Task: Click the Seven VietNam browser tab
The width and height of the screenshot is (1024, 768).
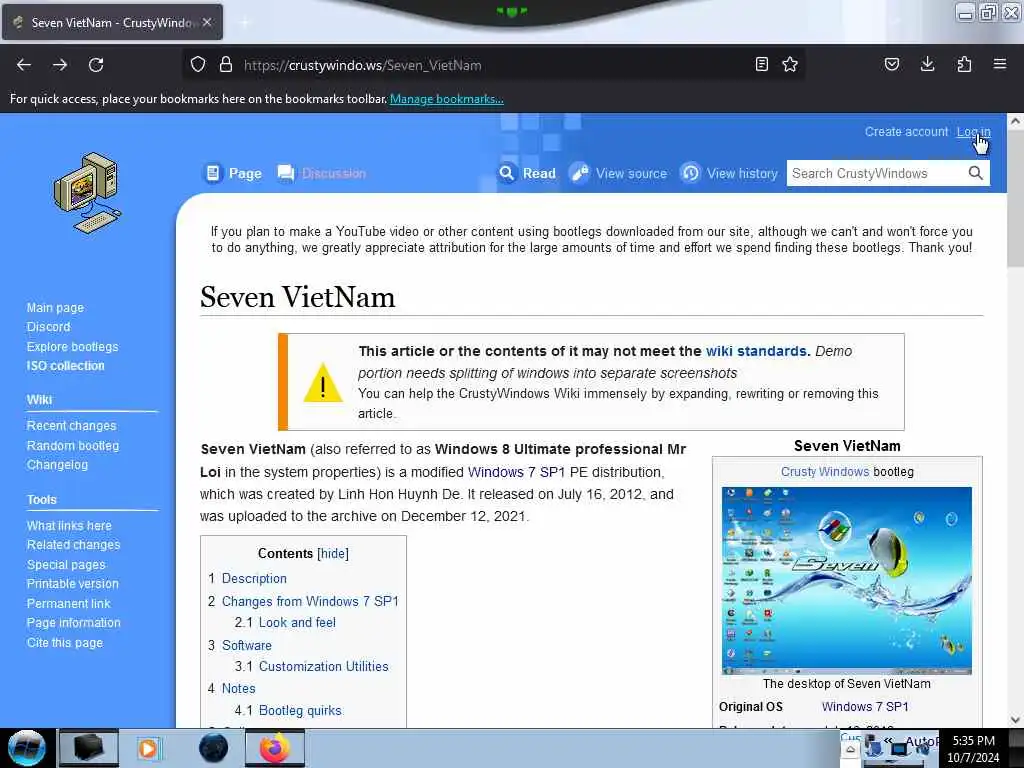Action: [112, 22]
